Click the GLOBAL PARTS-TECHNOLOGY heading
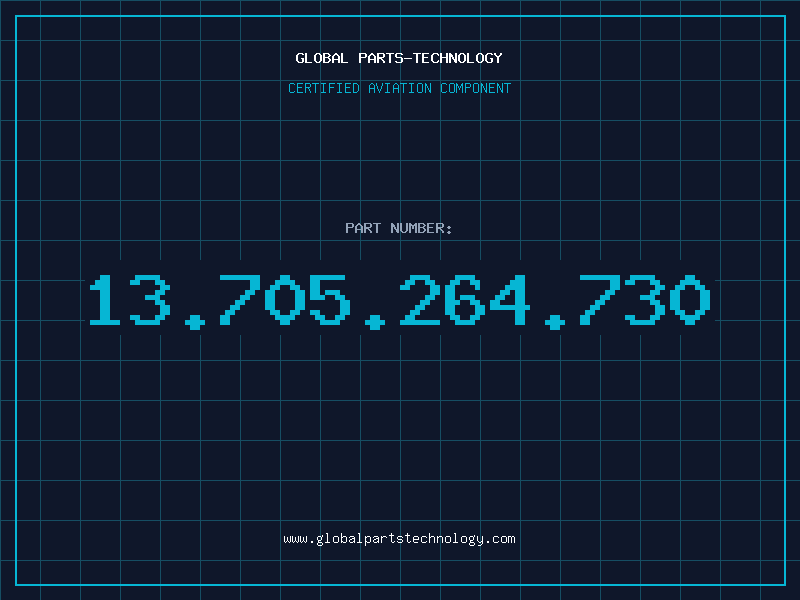800x600 pixels. coord(399,58)
